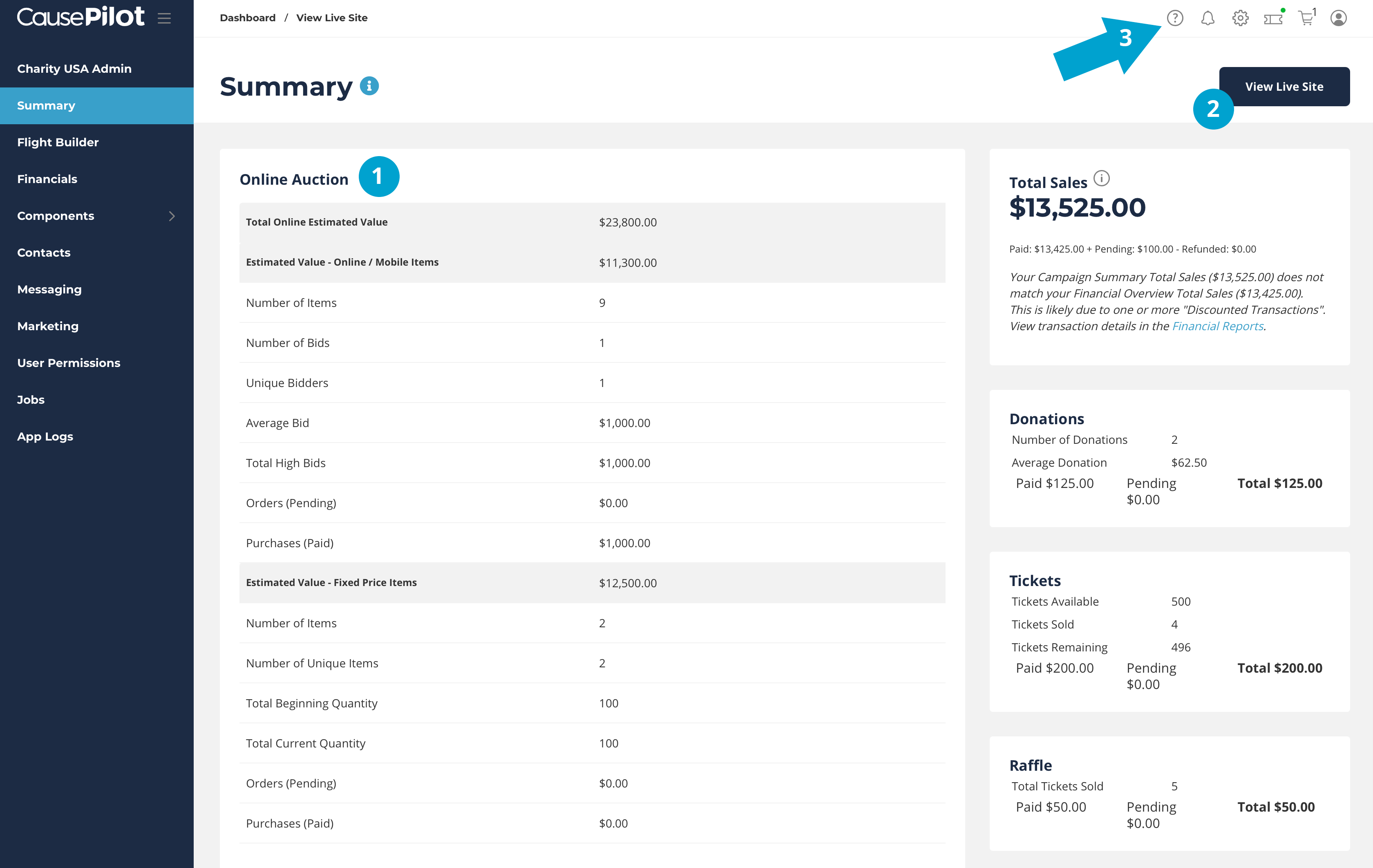
Task: Open the Flight Builder menu item
Action: (58, 142)
